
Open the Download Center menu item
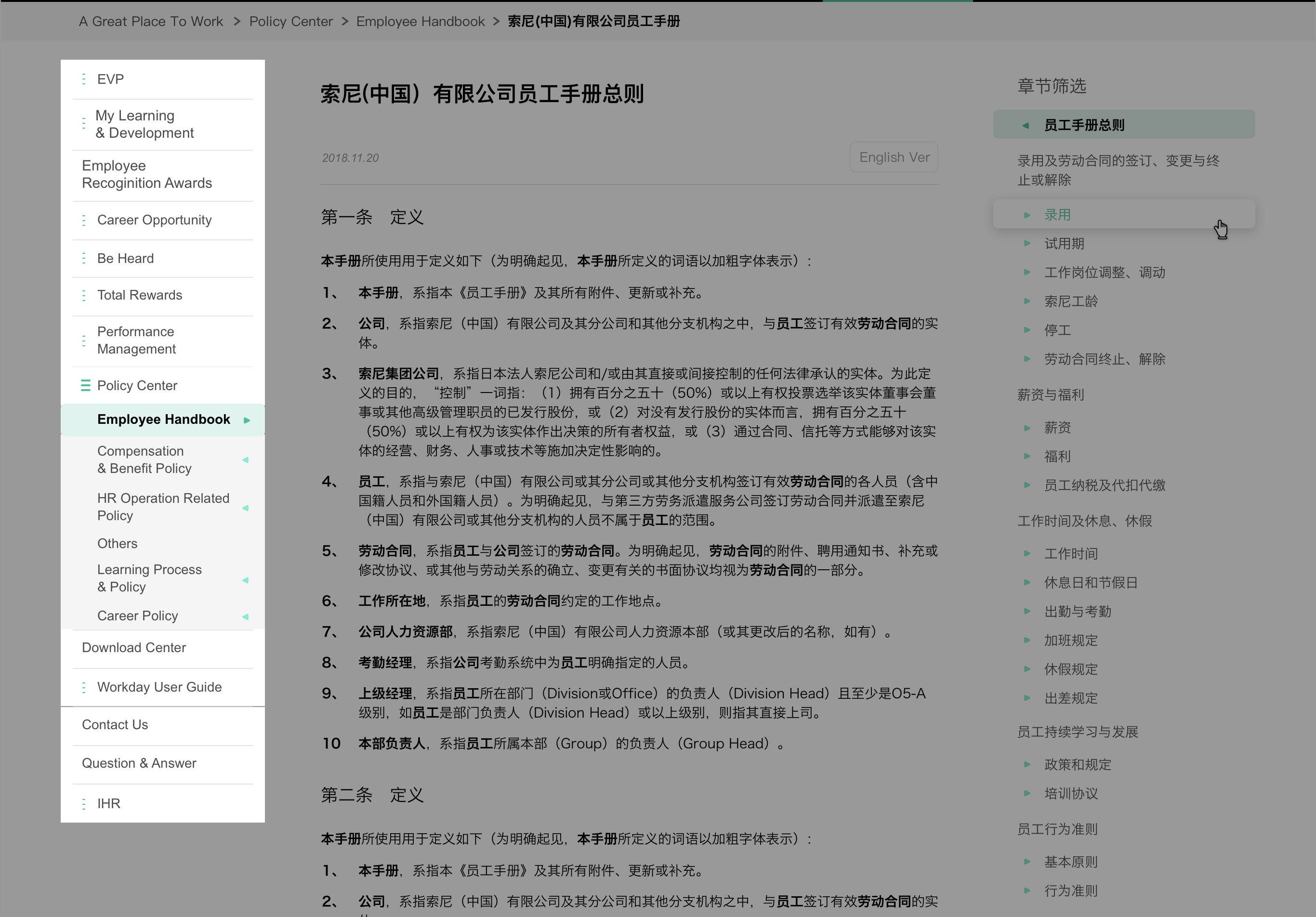[133, 648]
